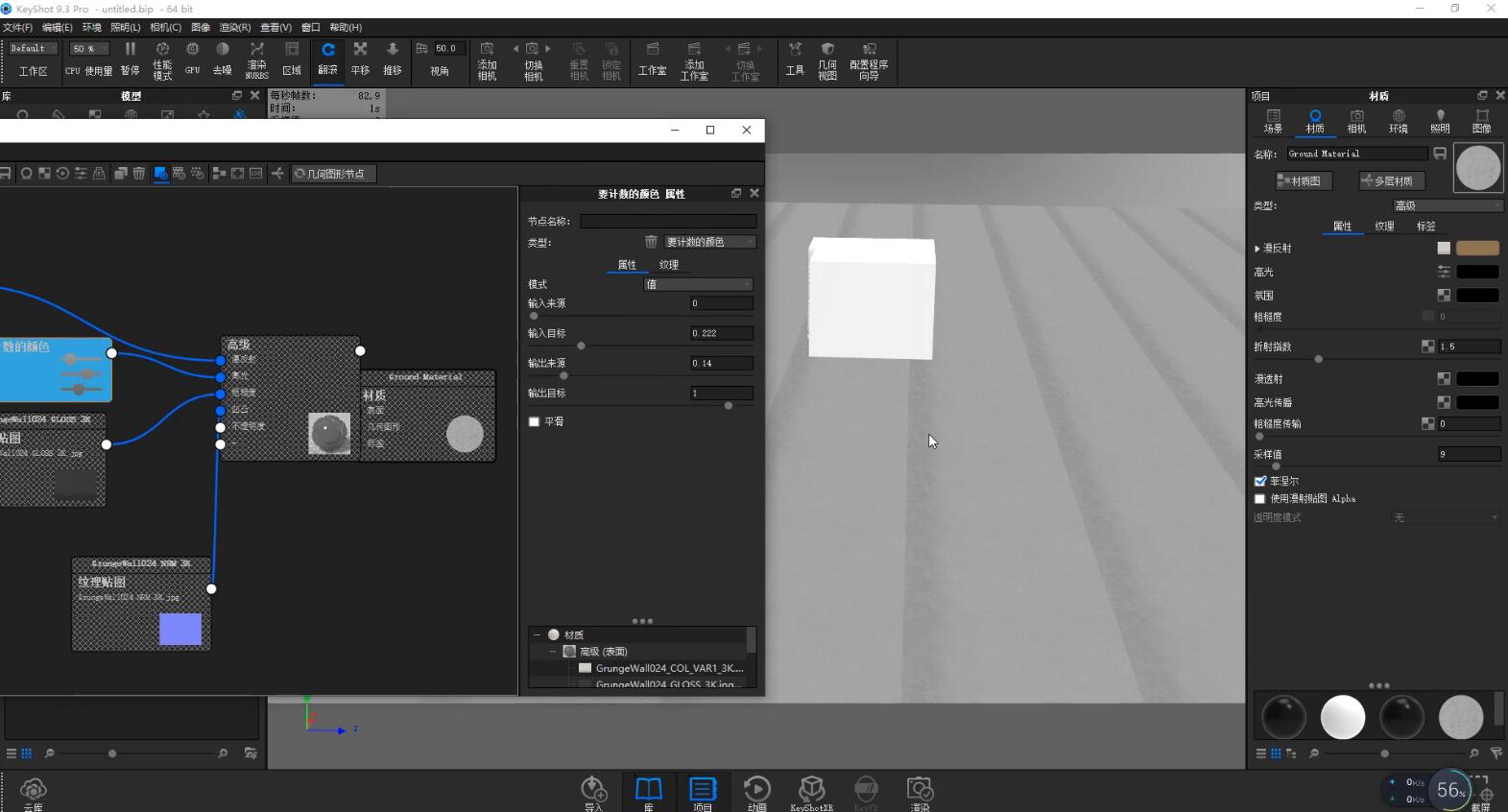The image size is (1508, 812).
Task: Switch to 环境 environment tab in project panel
Action: pos(1399,121)
